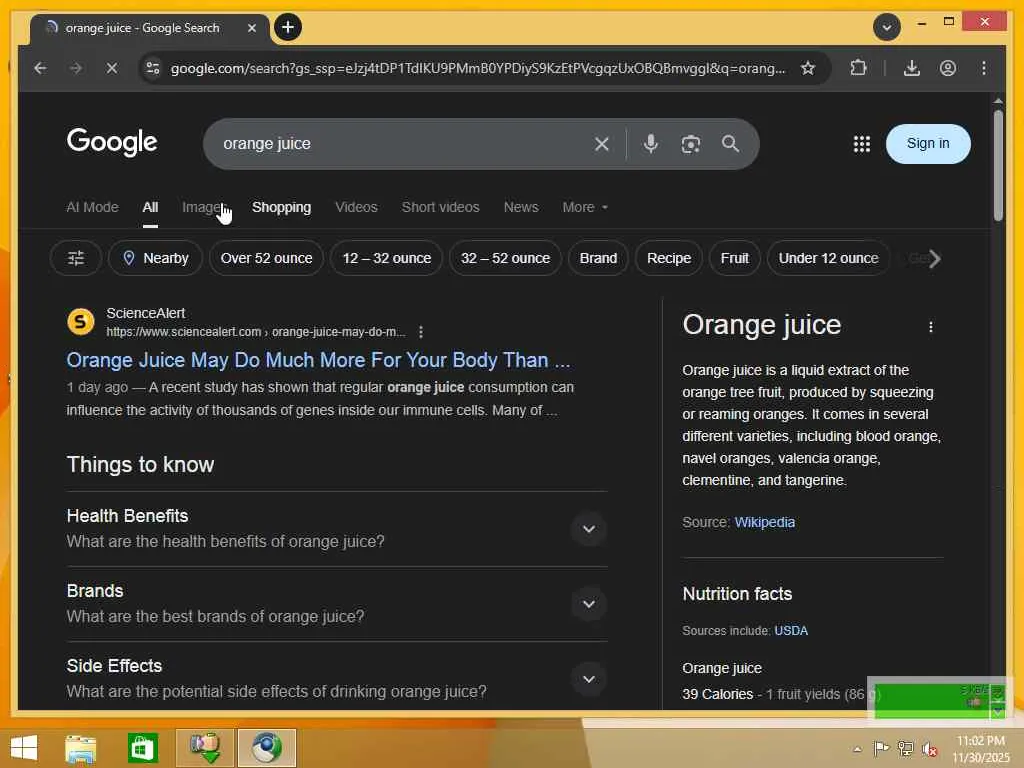Clear the search box text
Viewport: 1024px width, 768px height.
tap(601, 144)
